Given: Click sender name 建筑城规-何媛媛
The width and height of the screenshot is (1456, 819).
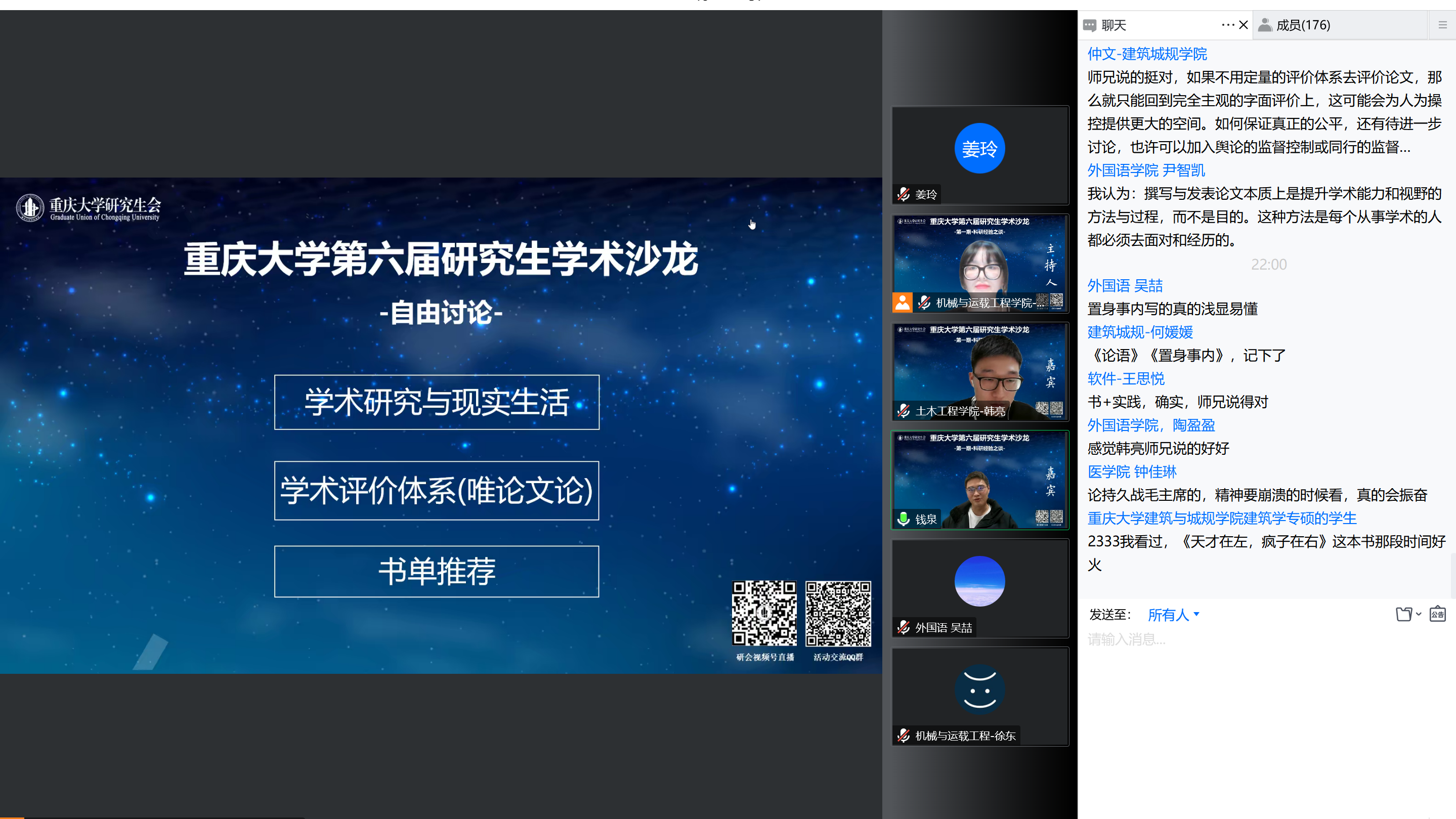Looking at the screenshot, I should [1140, 332].
